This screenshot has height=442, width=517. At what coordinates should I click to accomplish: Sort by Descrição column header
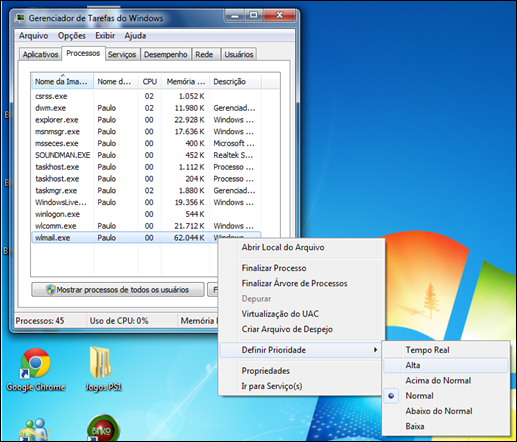[235, 81]
